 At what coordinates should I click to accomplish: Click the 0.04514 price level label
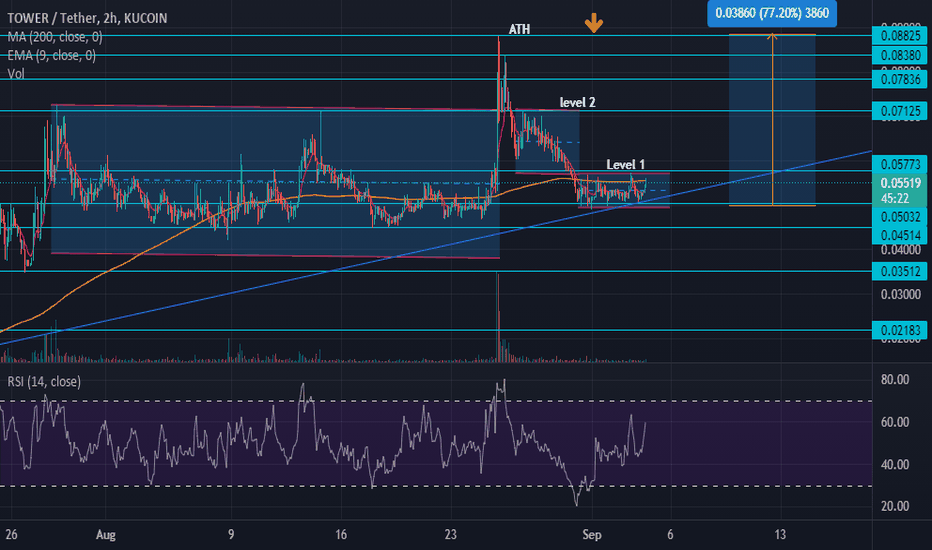pyautogui.click(x=900, y=235)
